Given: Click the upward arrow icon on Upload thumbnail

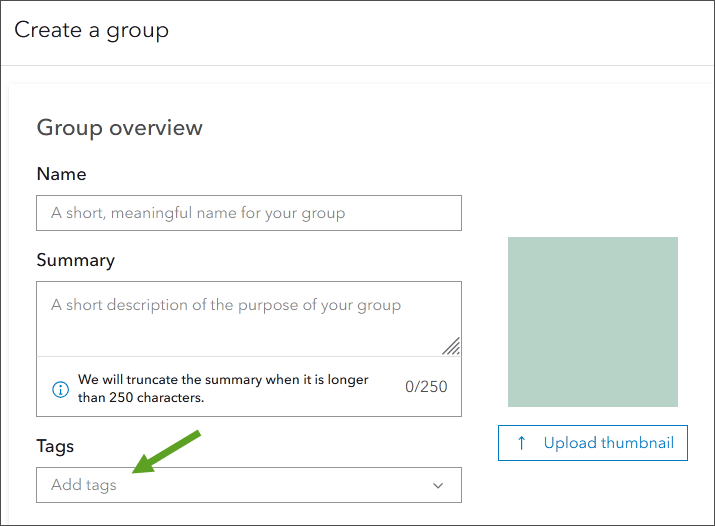Looking at the screenshot, I should (x=521, y=443).
